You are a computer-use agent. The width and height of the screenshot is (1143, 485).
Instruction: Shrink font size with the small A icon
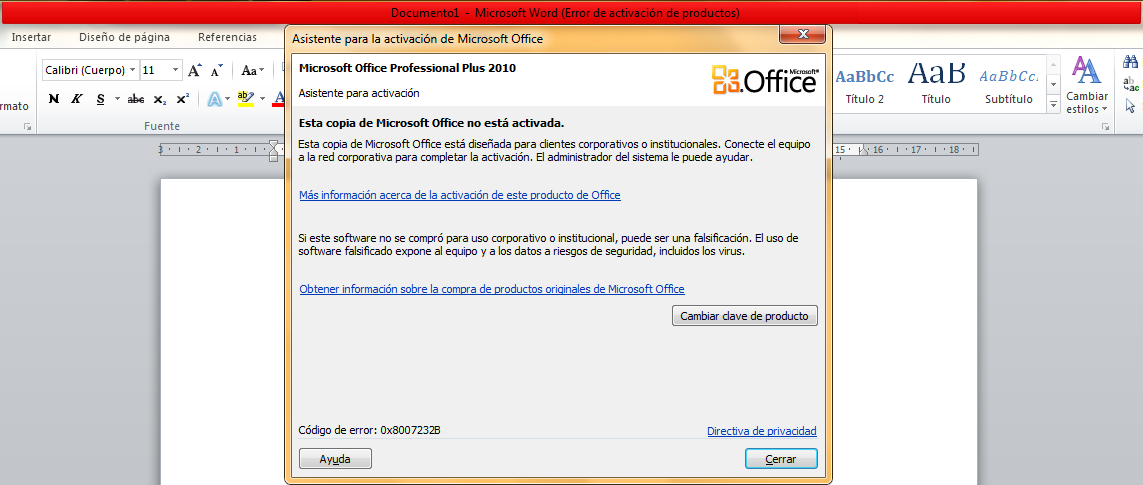tap(216, 71)
